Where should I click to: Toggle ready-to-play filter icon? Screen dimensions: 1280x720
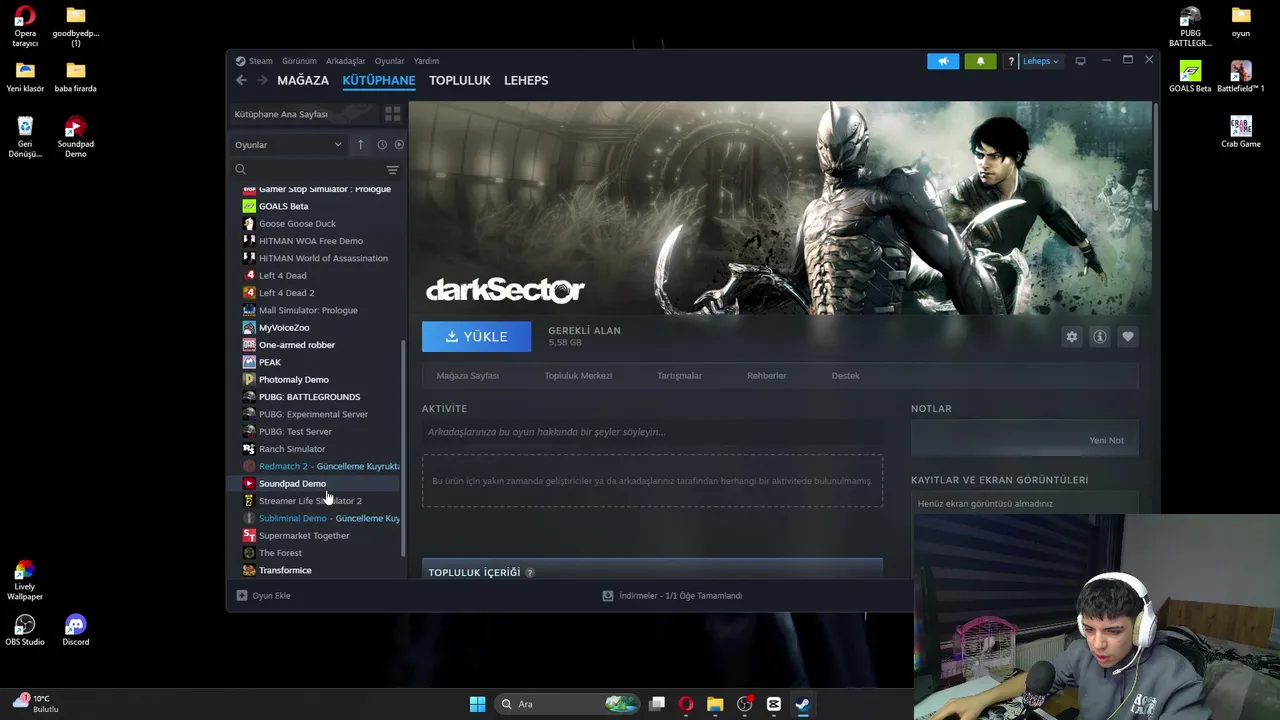(399, 145)
